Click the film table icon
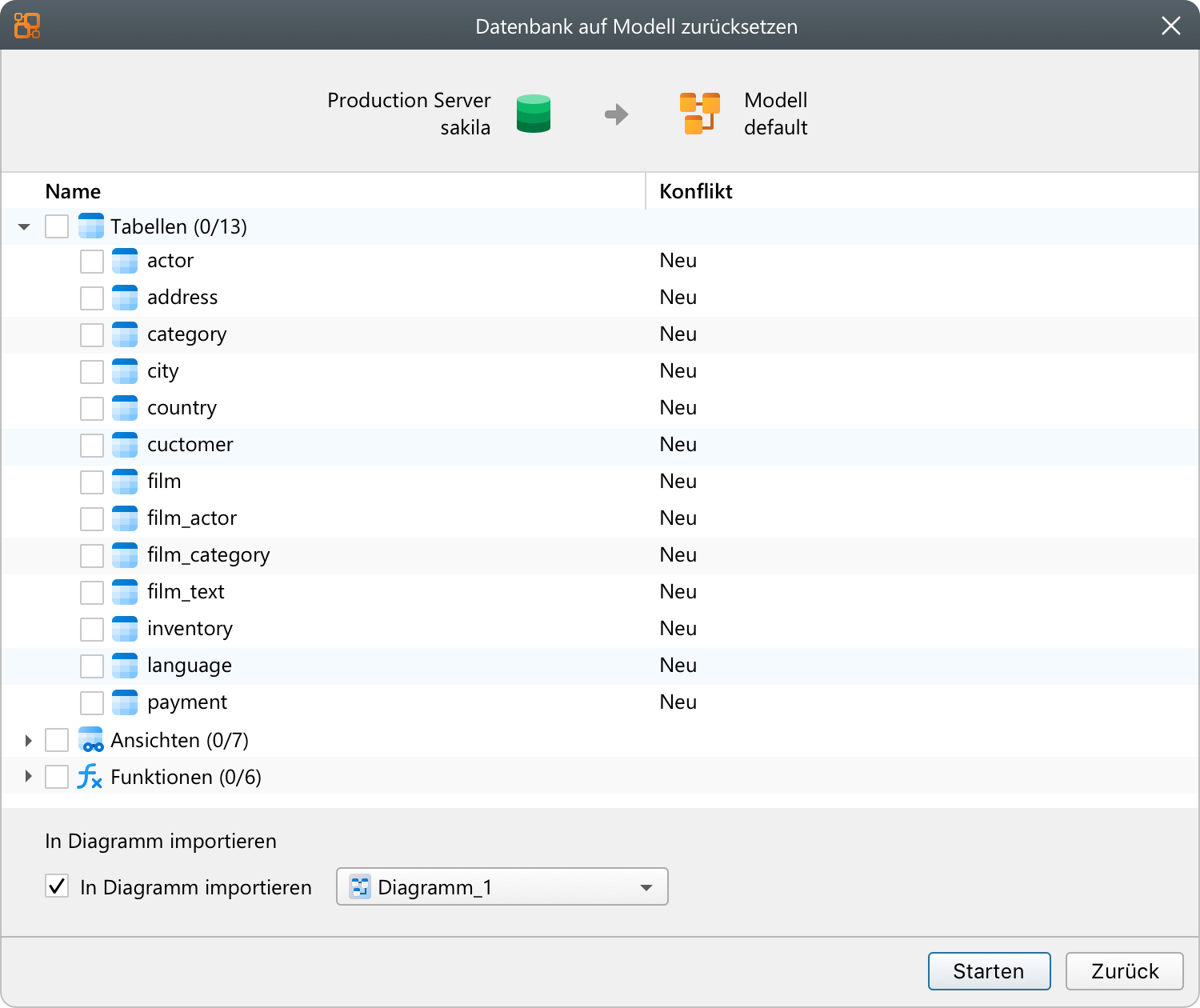This screenshot has width=1200, height=1008. 125,482
